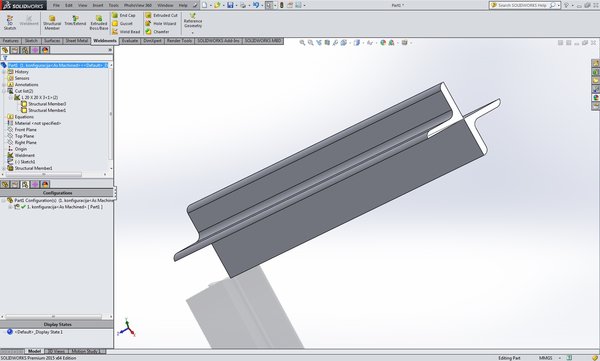Open the Insert menu
Image resolution: width=600 pixels, height=361 pixels.
[x=98, y=5]
